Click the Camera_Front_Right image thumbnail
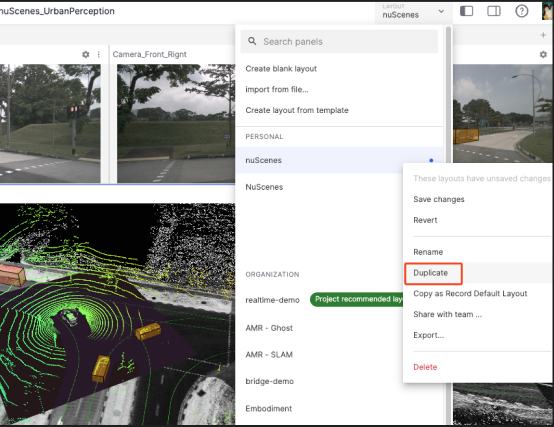554x427 pixels. click(176, 123)
